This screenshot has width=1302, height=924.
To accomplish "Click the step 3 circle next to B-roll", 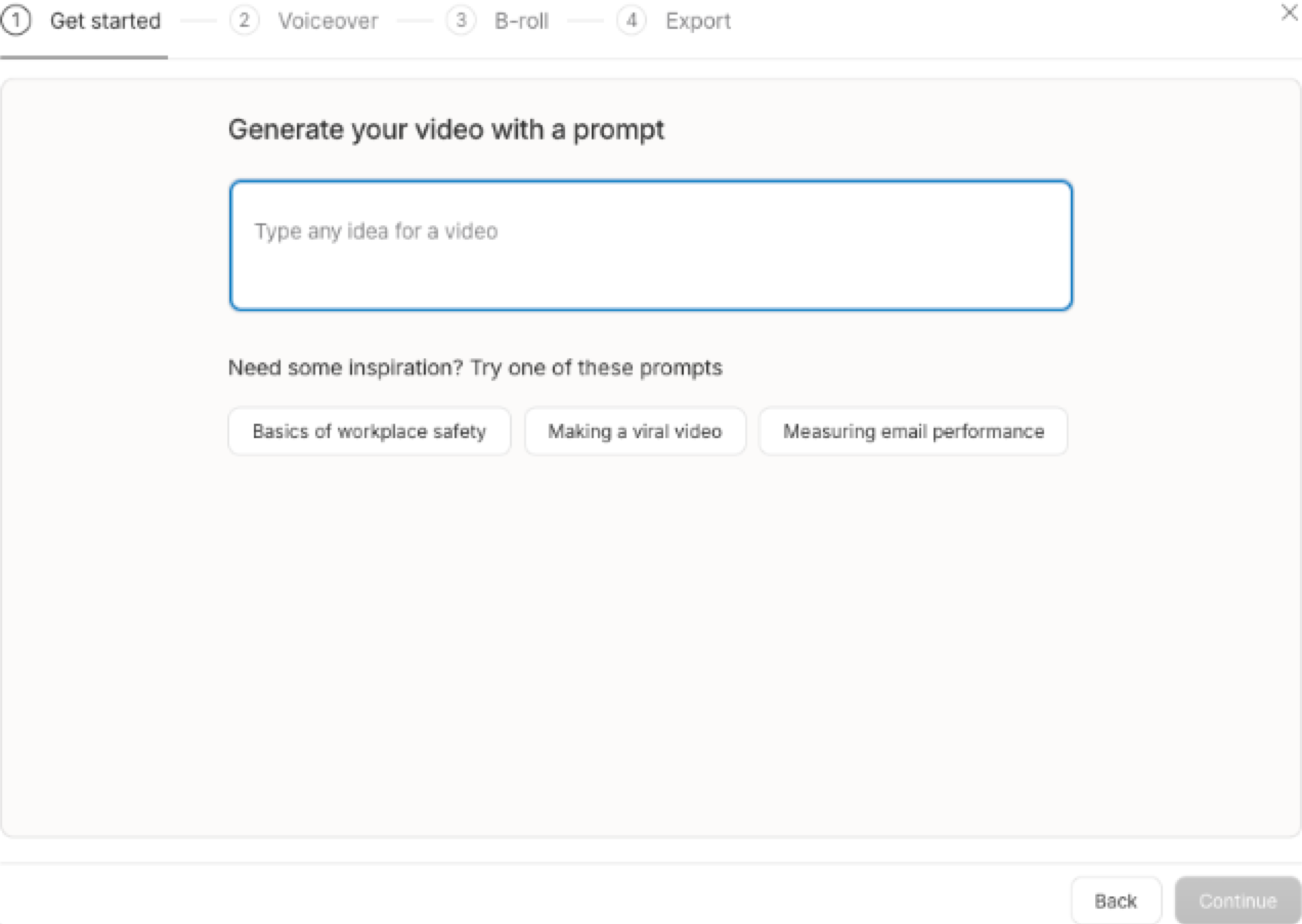I will (x=460, y=21).
